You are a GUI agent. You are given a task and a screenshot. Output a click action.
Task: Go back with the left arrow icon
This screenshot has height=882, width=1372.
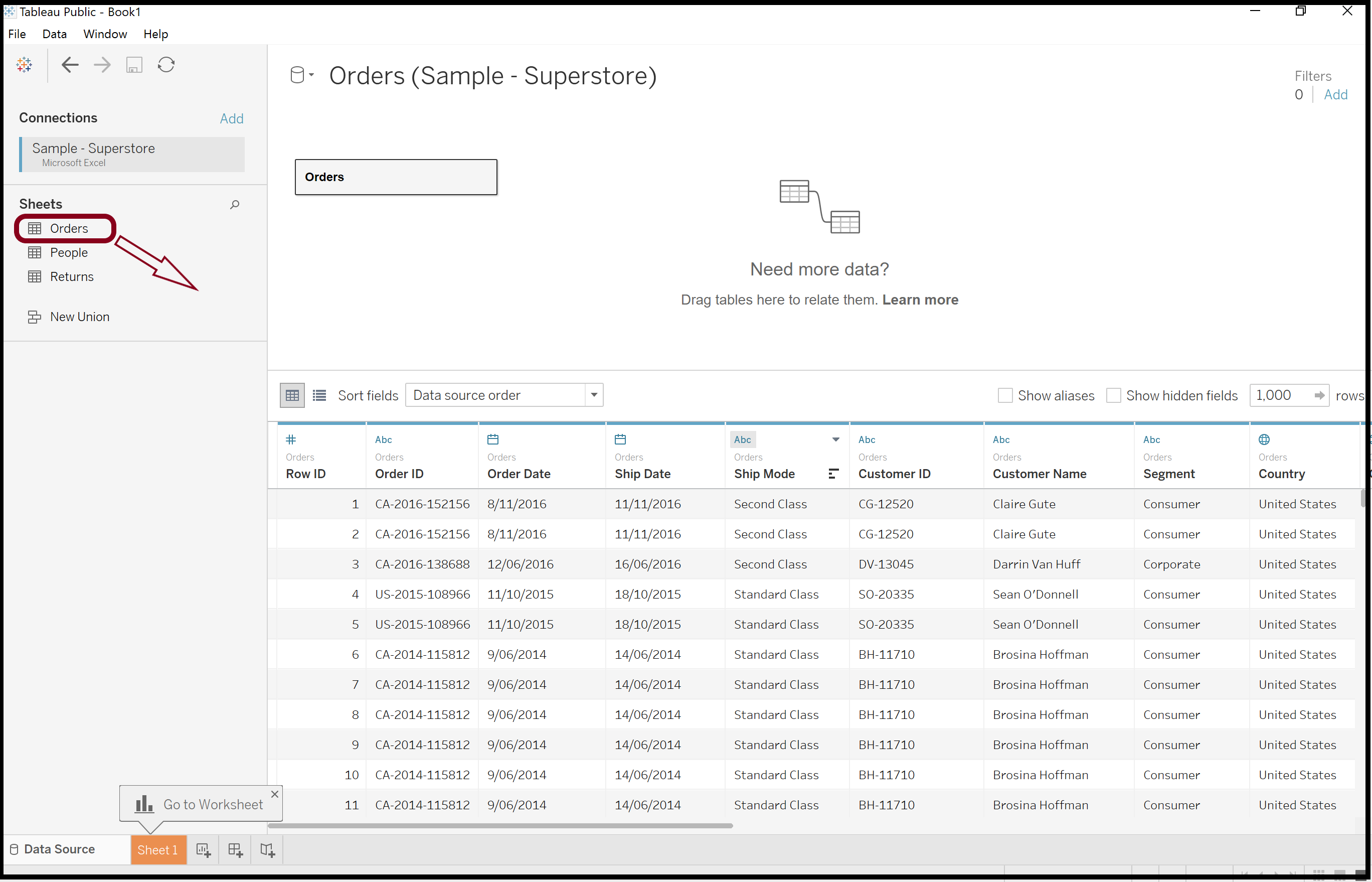(70, 65)
